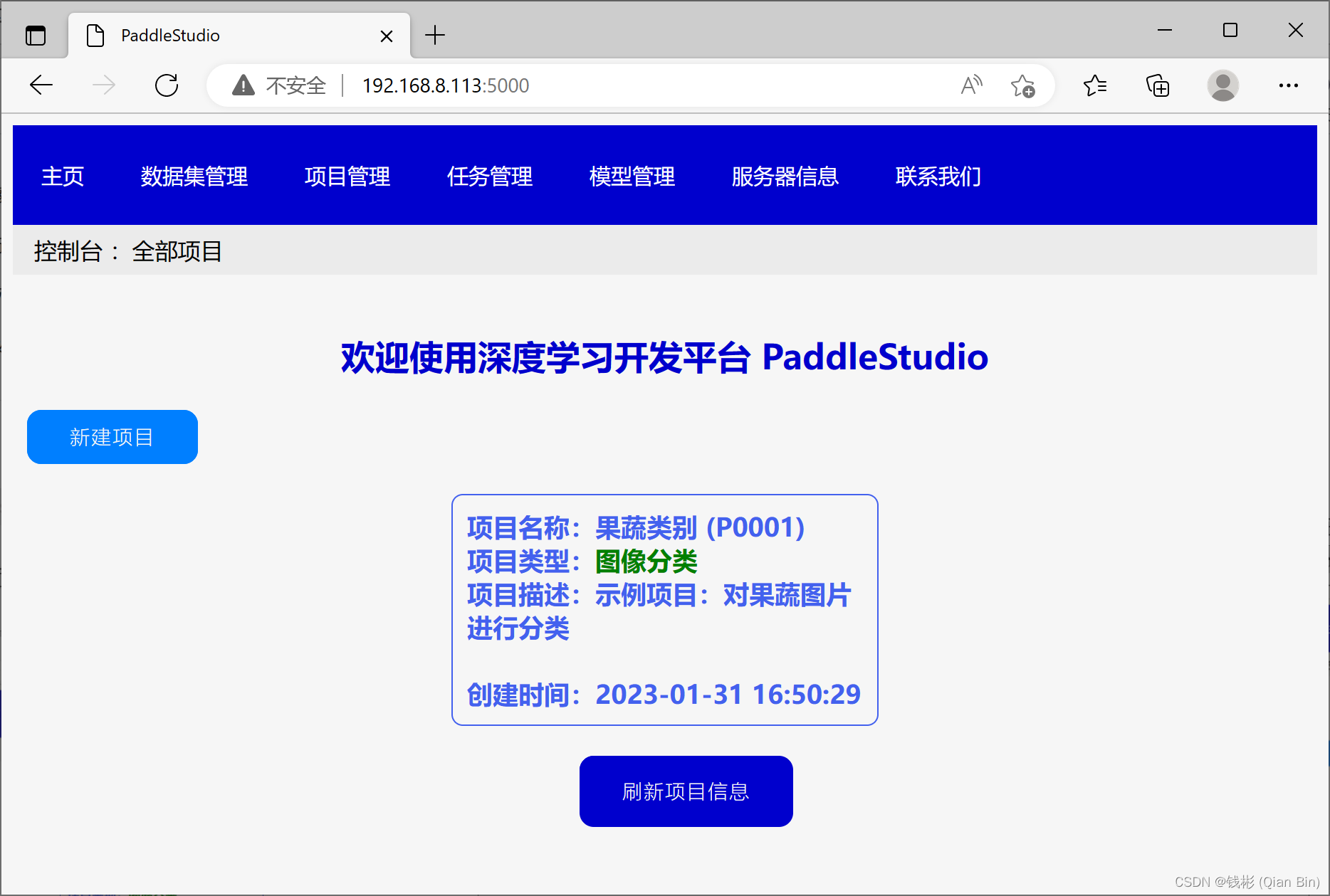Open the user profile avatar
Image resolution: width=1330 pixels, height=896 pixels.
pyautogui.click(x=1223, y=85)
